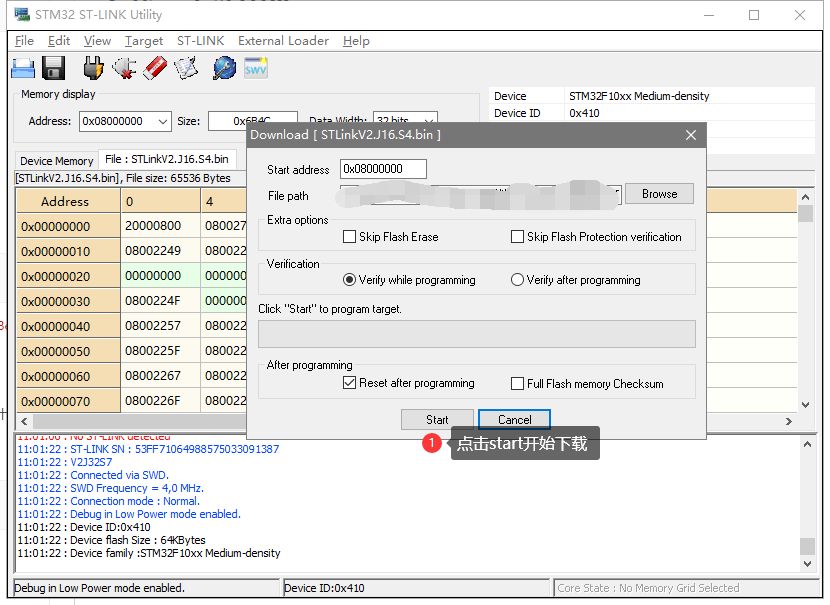Click the Disconnect from target icon
Viewport: 830px width, 605px height.
pos(124,68)
